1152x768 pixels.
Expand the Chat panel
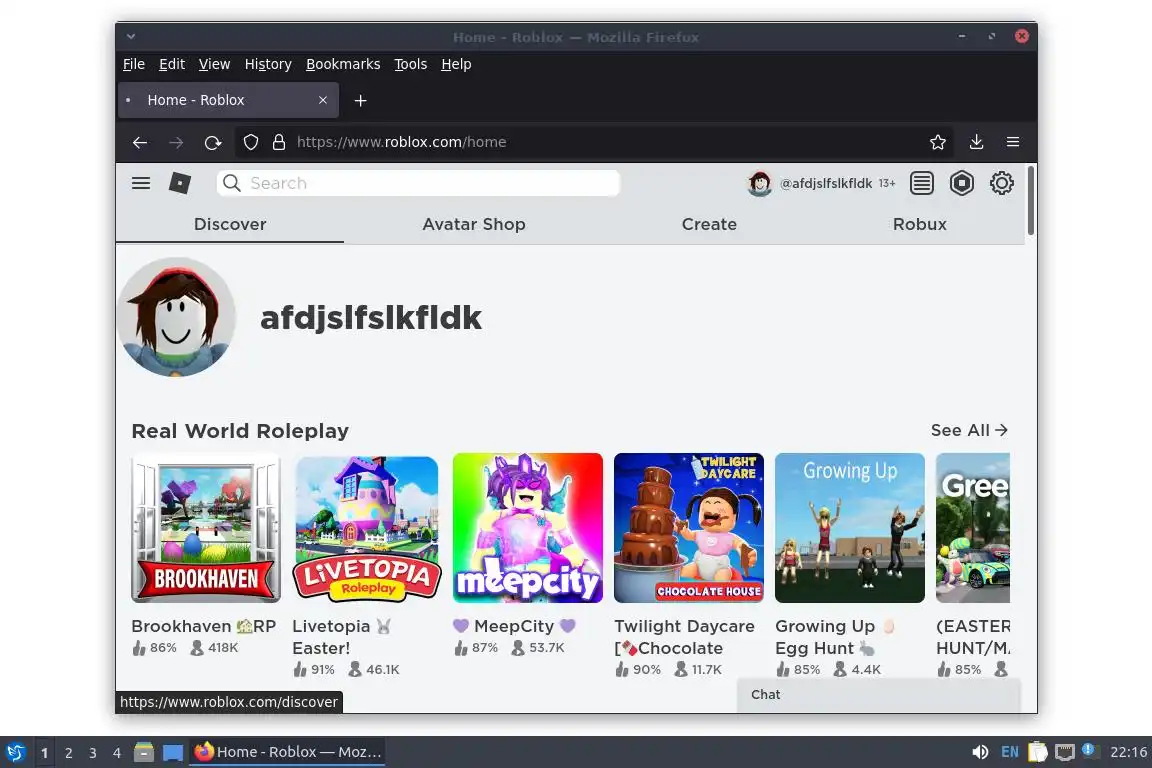pyautogui.click(x=879, y=695)
